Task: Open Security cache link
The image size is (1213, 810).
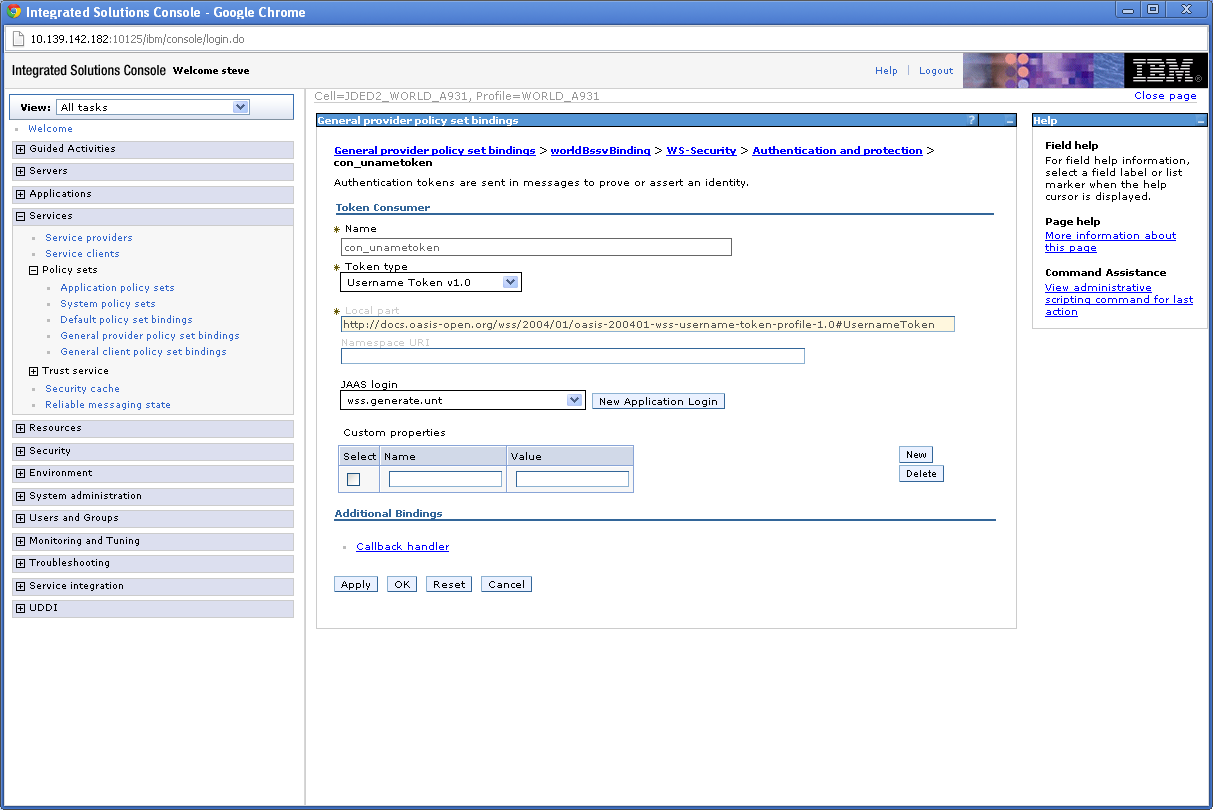Action: [82, 389]
